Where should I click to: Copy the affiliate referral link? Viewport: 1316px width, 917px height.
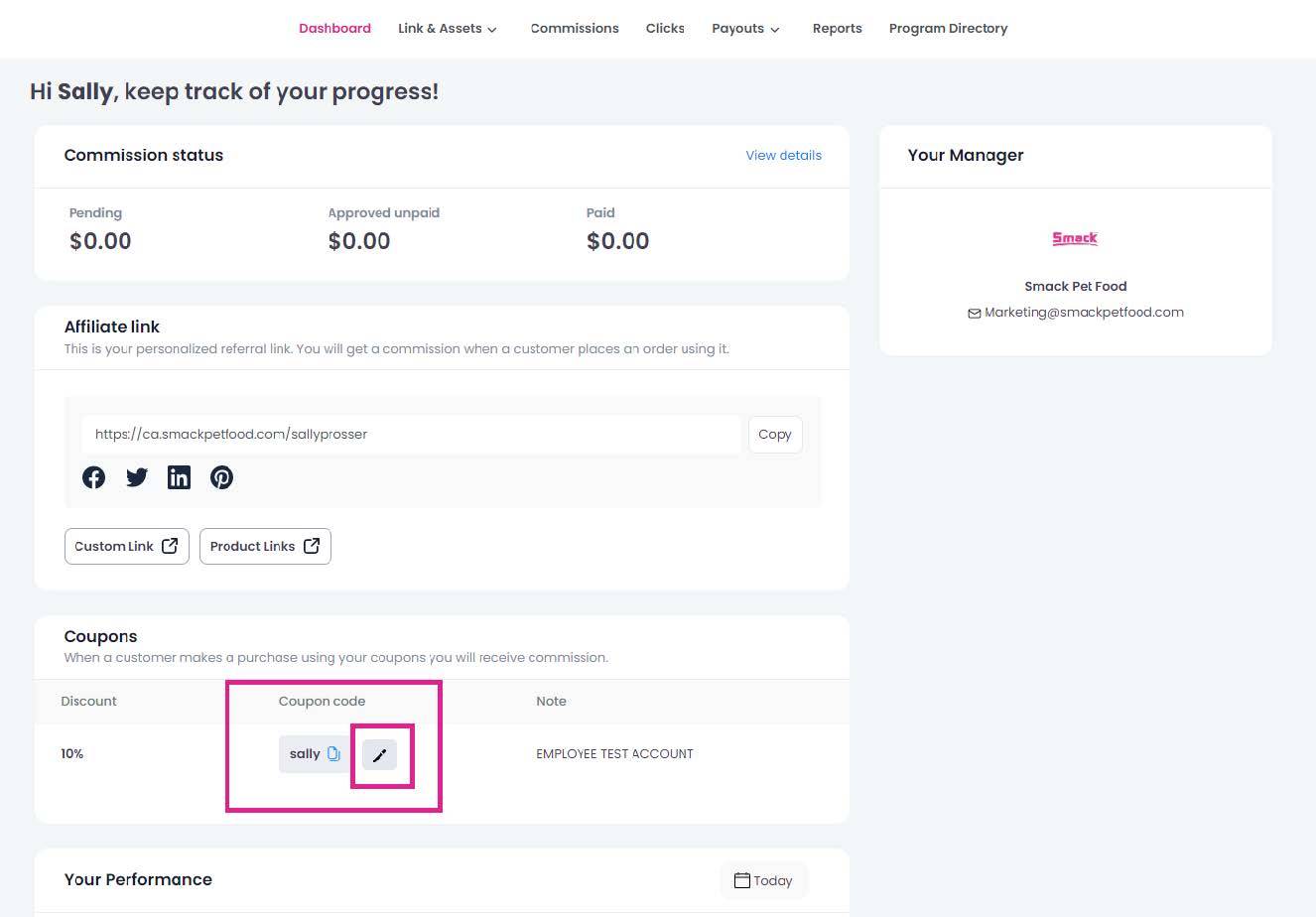[x=774, y=435]
